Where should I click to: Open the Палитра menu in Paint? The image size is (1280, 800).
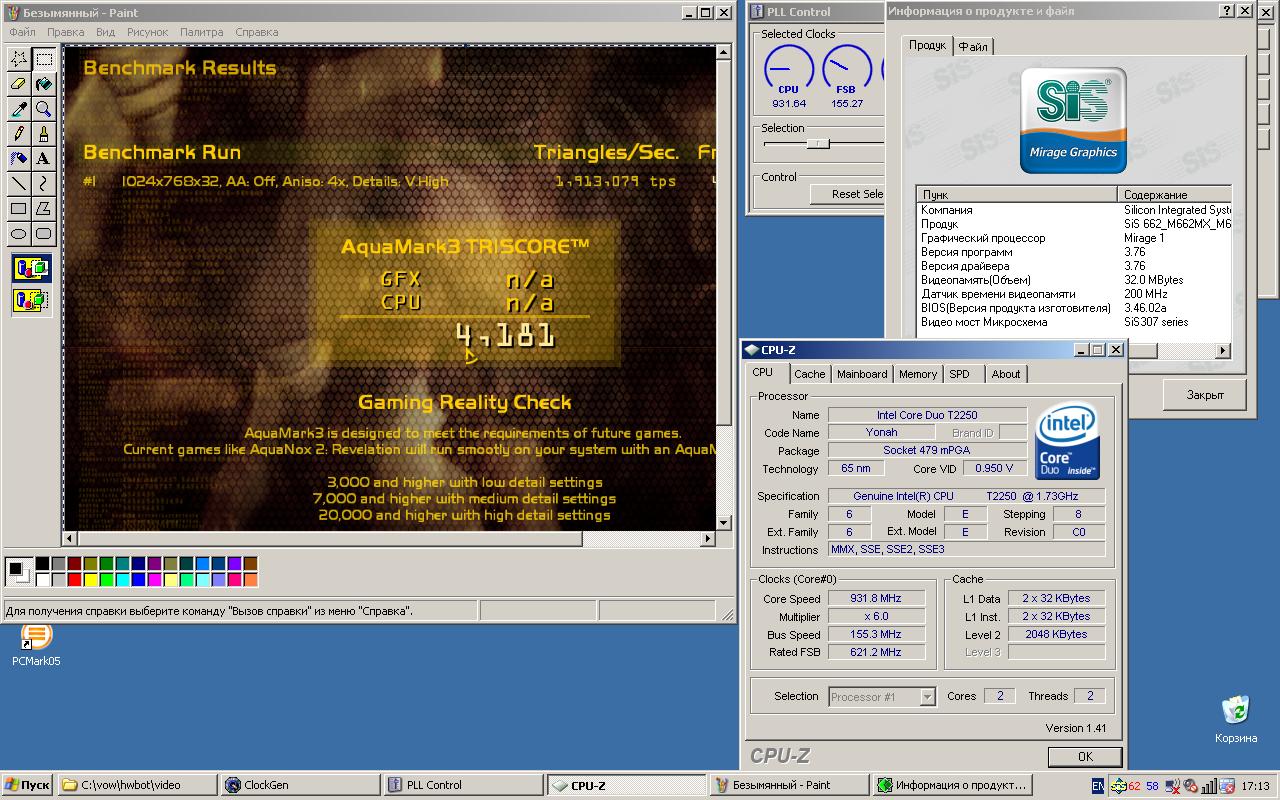pos(201,32)
